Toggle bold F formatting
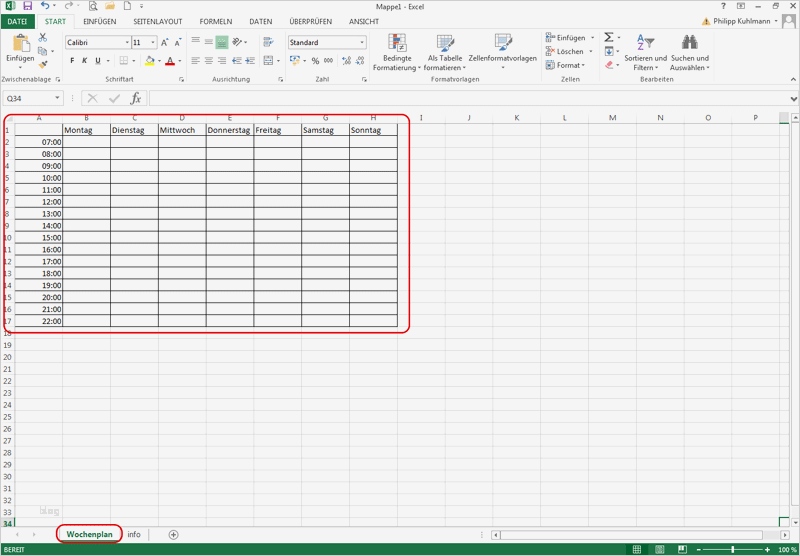Viewport: 800px width, 556px height. pos(72,61)
